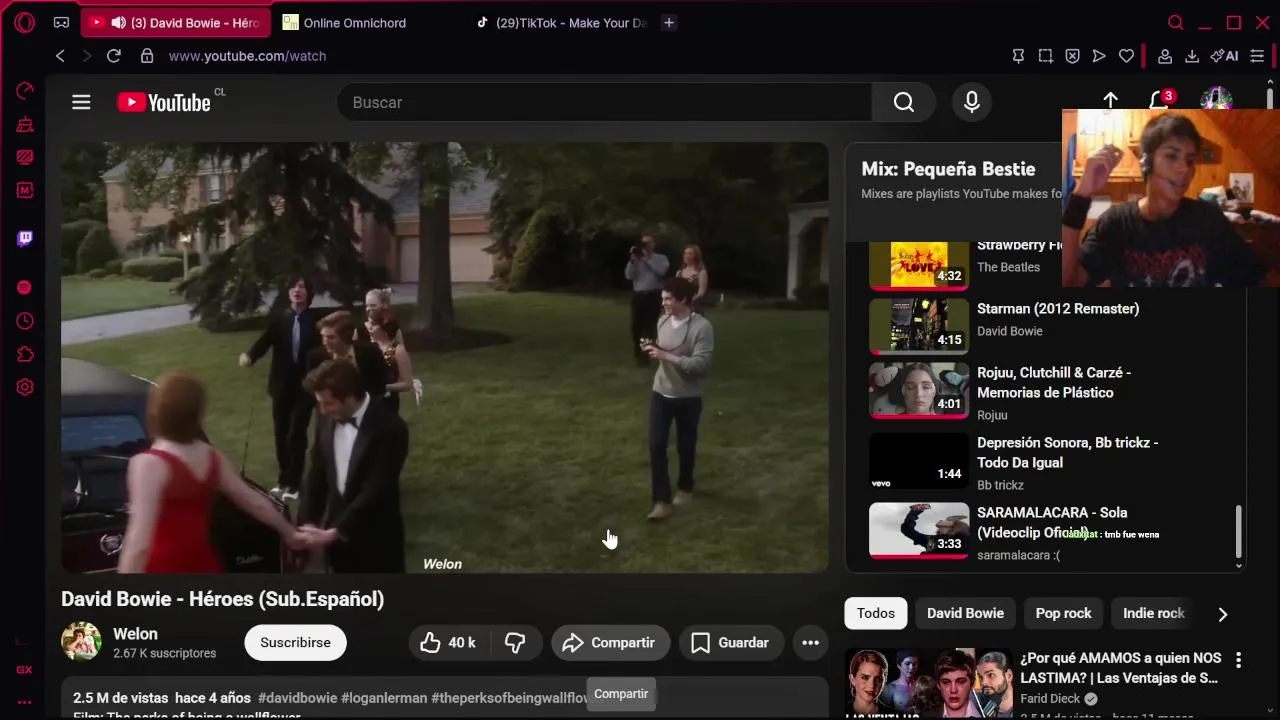The height and width of the screenshot is (720, 1280).
Task: Click the YouTube upload arrow icon
Action: [x=1110, y=100]
